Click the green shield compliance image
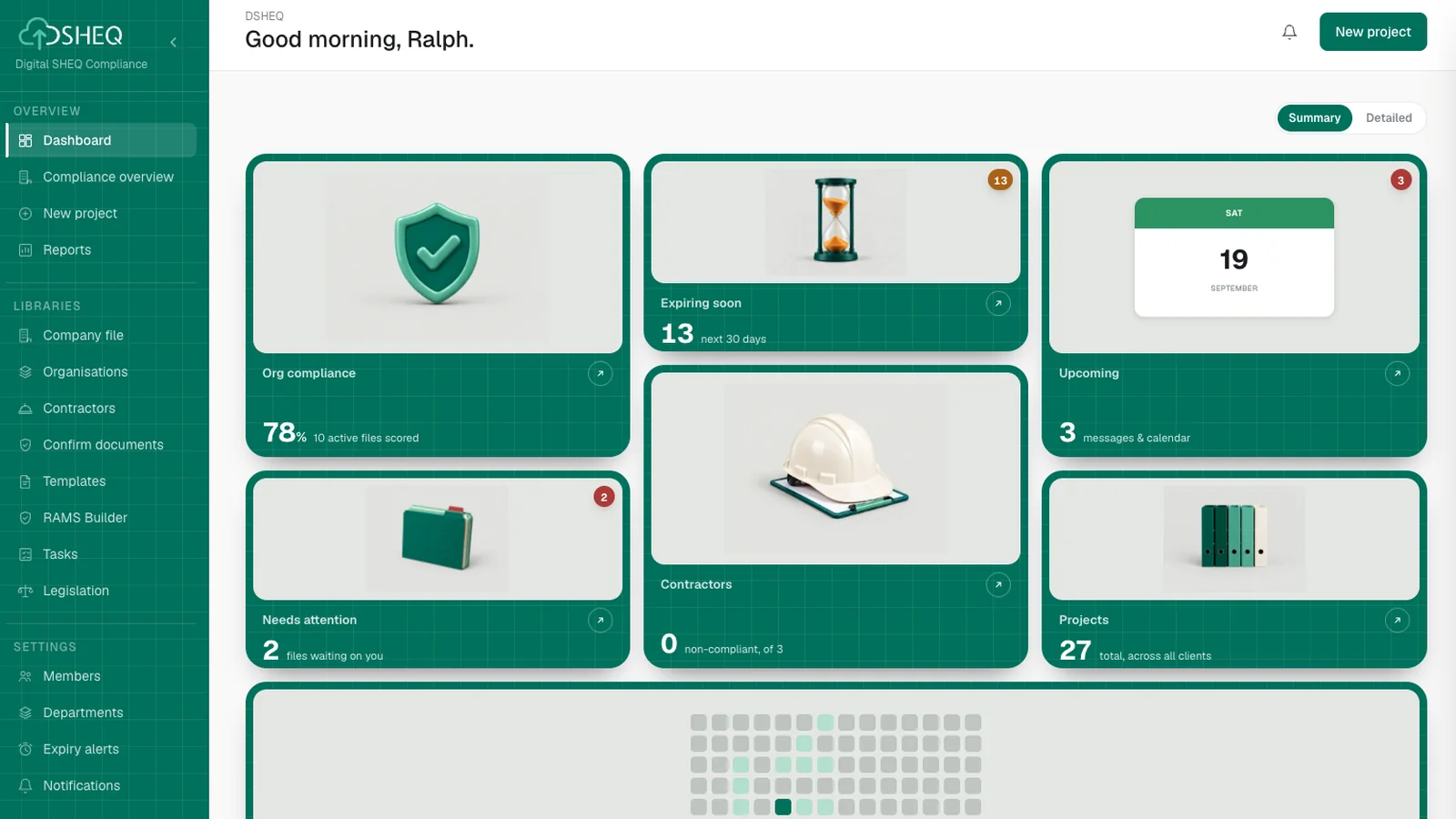The image size is (1456, 819). click(438, 254)
